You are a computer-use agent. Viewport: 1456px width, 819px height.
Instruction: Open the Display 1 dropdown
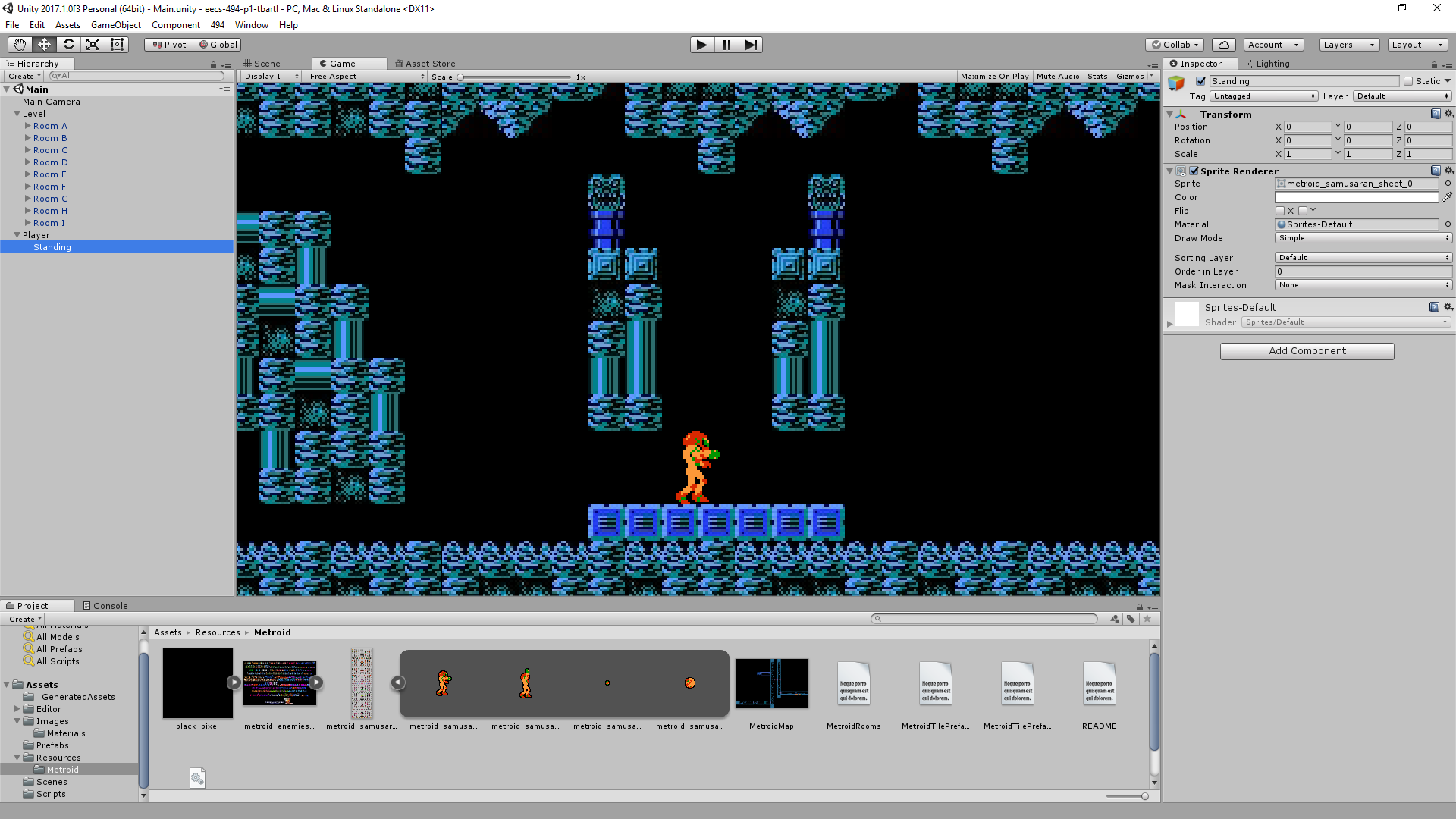(x=271, y=77)
